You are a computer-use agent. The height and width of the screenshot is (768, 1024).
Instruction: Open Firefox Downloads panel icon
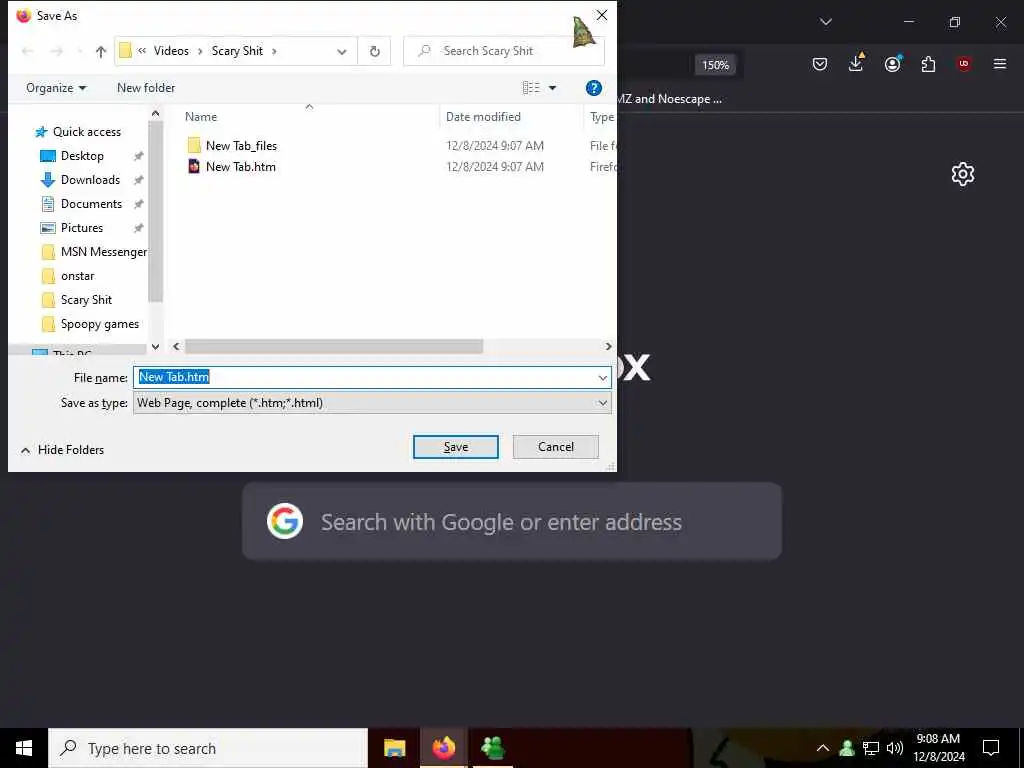point(856,63)
